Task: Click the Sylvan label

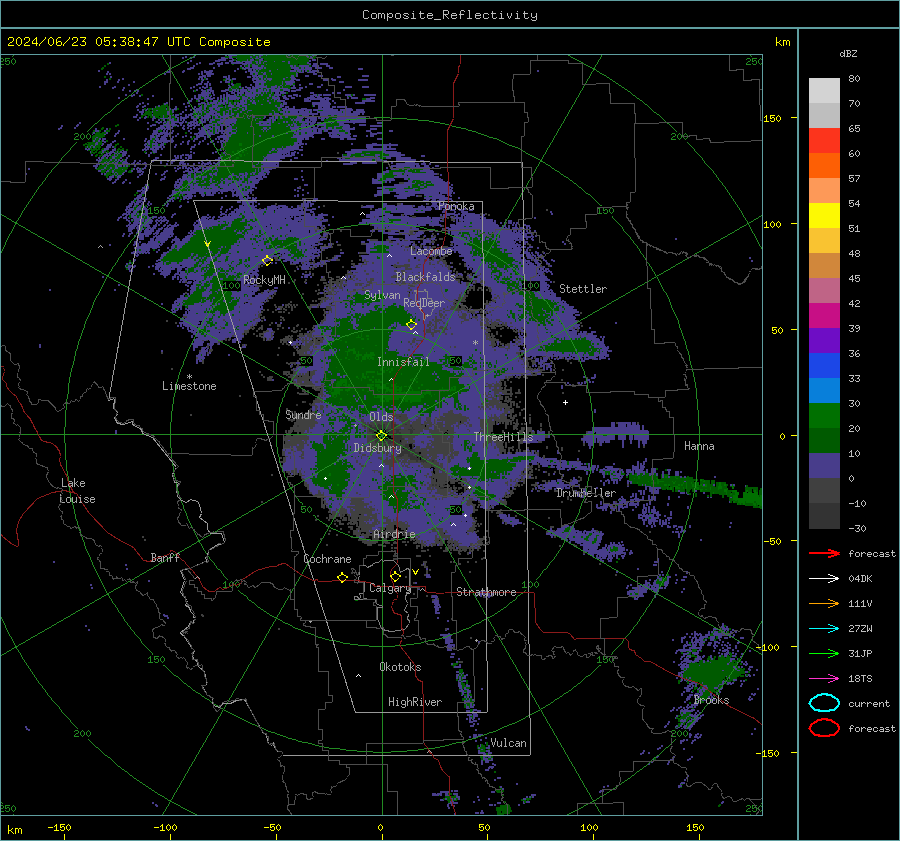Action: [x=382, y=296]
